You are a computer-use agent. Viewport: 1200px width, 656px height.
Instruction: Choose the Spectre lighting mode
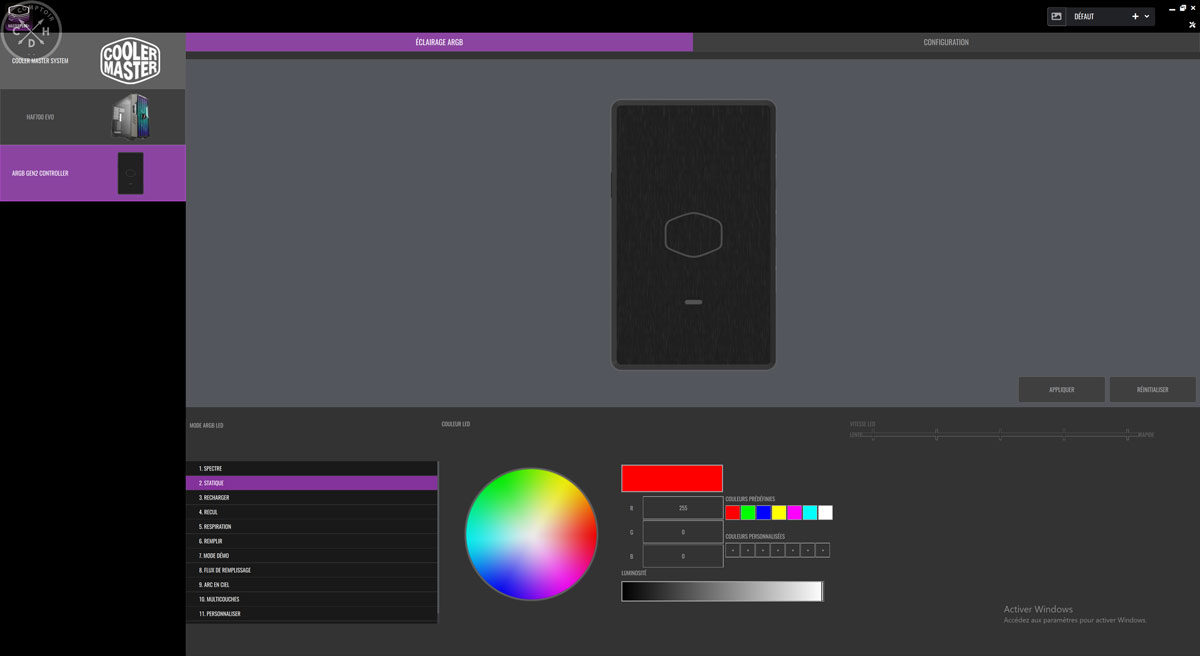(x=311, y=468)
